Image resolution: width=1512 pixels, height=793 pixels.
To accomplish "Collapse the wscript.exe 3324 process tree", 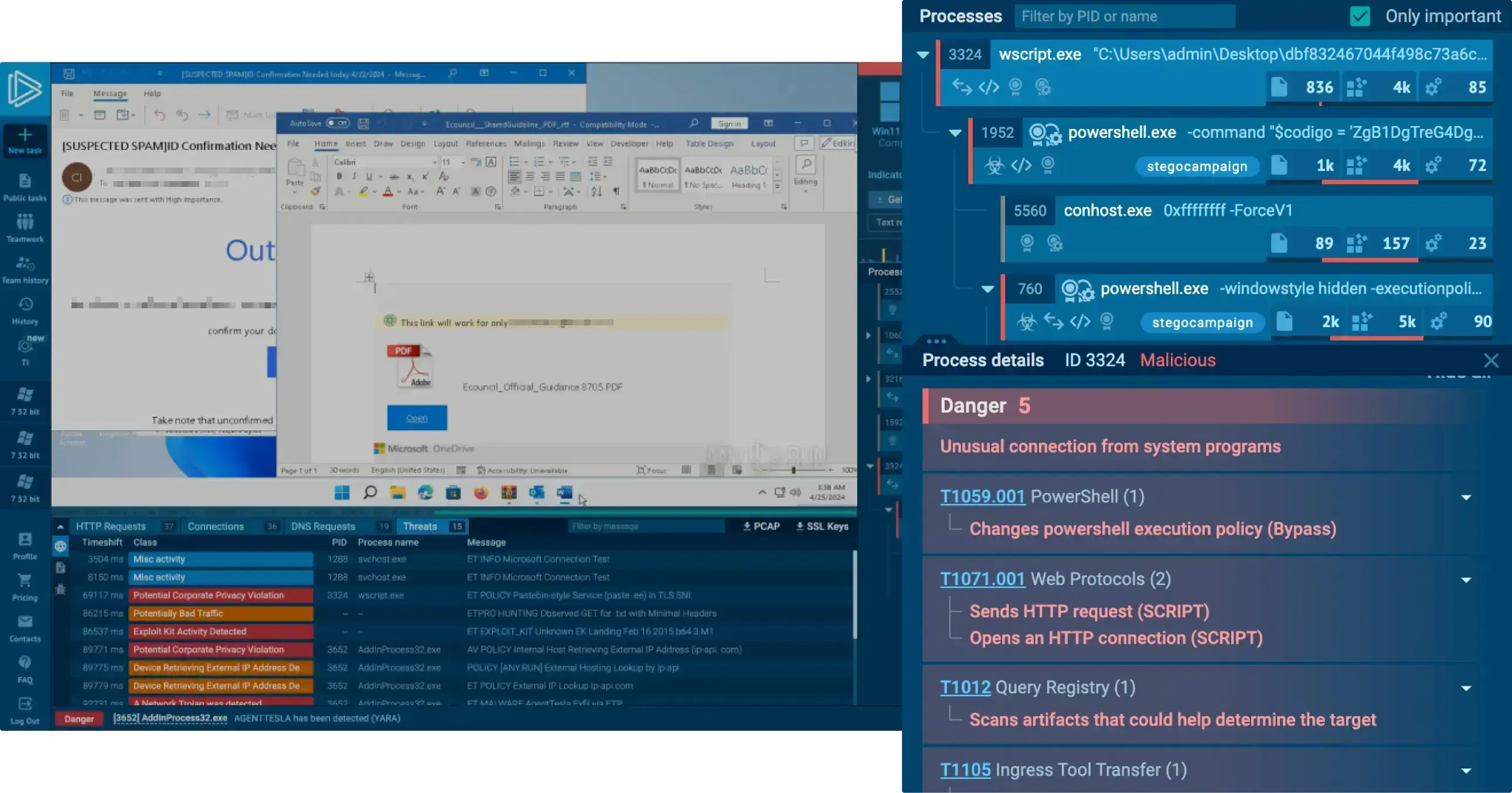I will point(922,55).
